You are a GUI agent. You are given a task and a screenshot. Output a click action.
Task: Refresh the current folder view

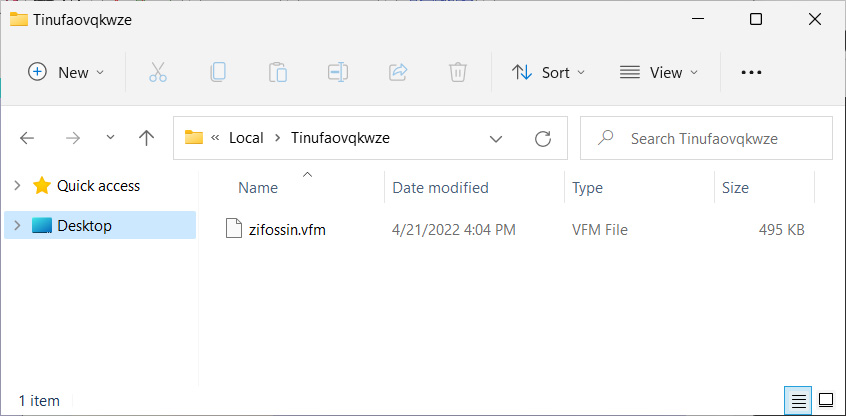[x=543, y=138]
